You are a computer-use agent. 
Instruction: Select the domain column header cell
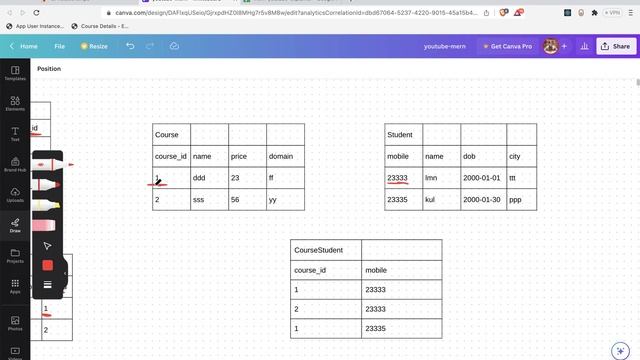point(285,156)
